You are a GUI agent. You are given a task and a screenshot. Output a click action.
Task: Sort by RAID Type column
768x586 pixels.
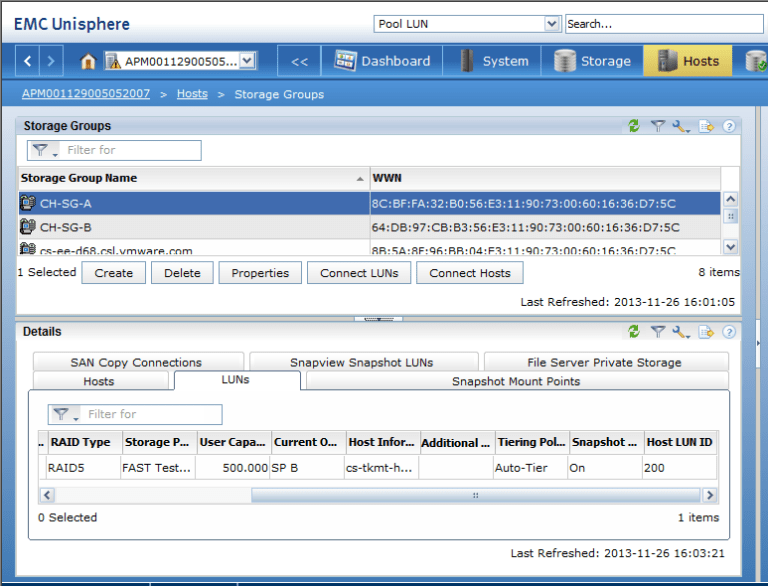click(x=84, y=442)
